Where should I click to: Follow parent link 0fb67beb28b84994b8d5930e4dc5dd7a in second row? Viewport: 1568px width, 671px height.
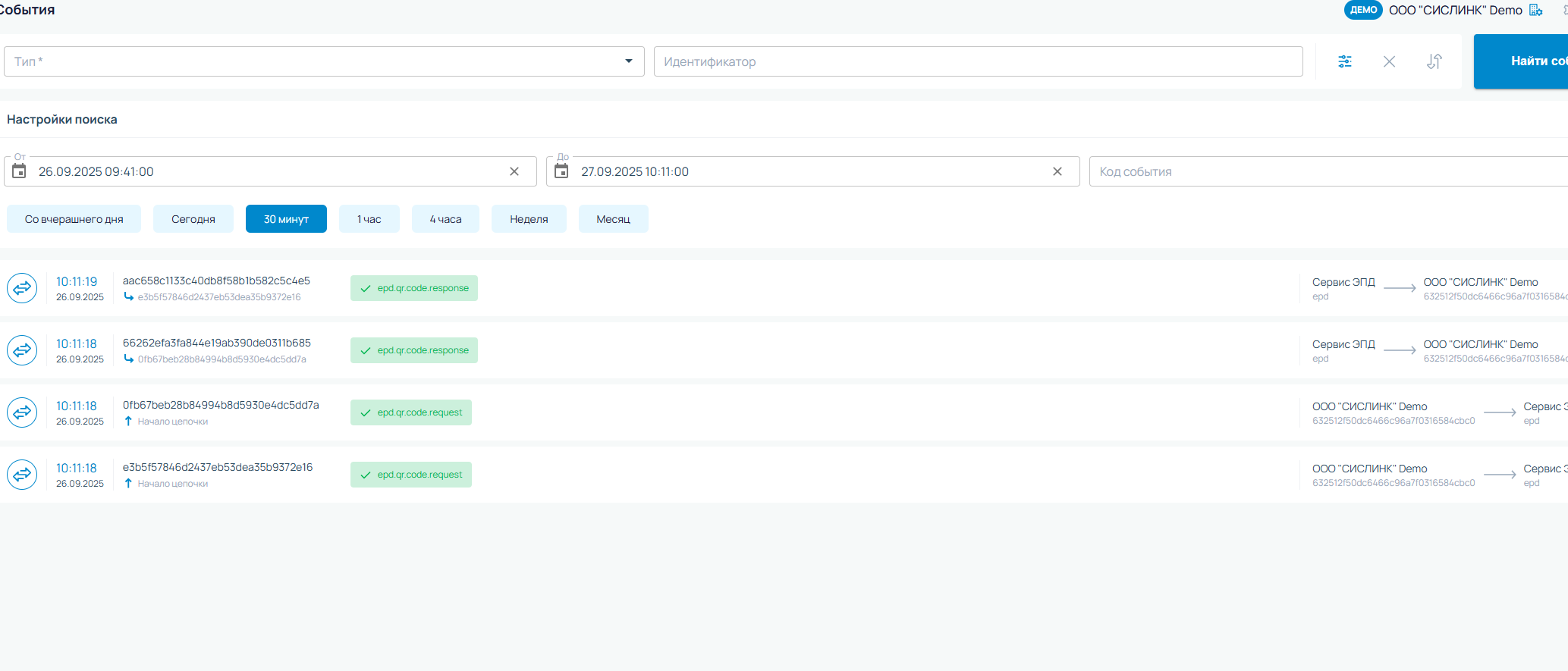click(x=222, y=359)
